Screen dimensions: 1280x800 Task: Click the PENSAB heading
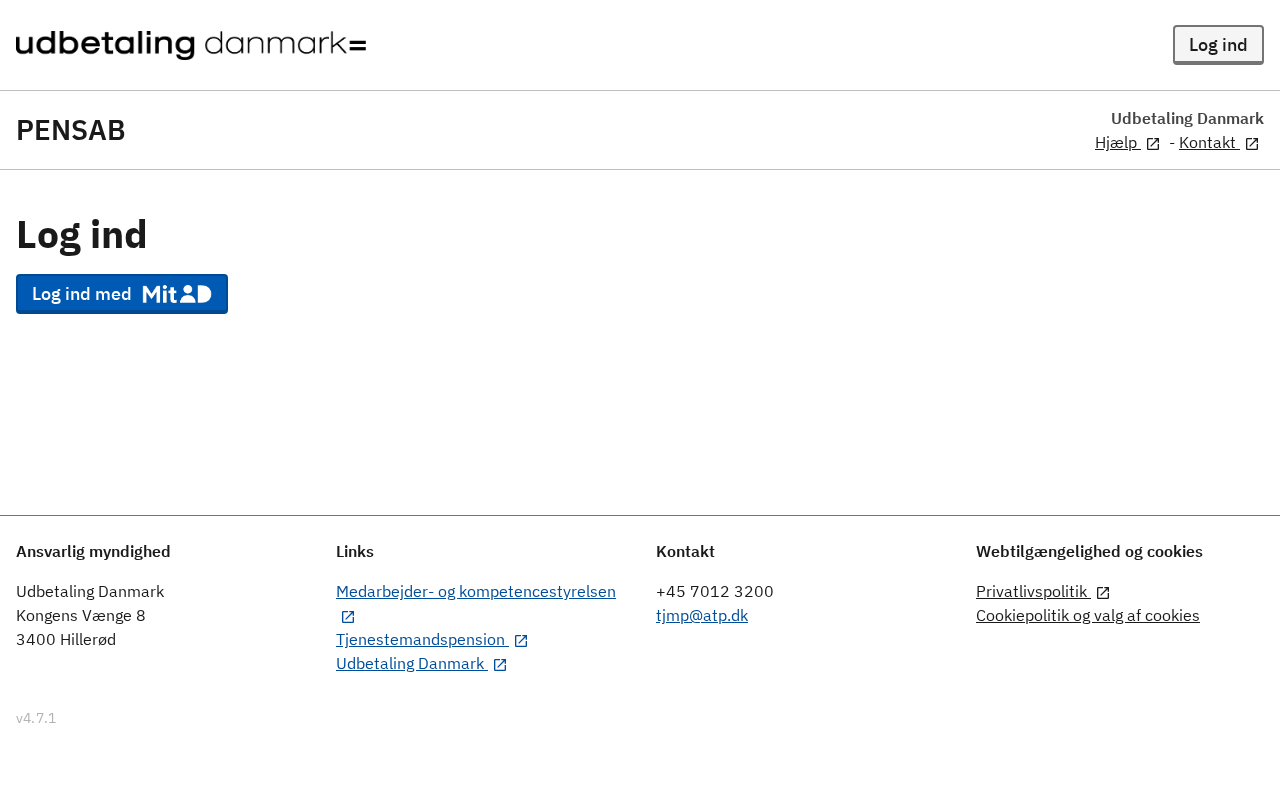click(71, 131)
